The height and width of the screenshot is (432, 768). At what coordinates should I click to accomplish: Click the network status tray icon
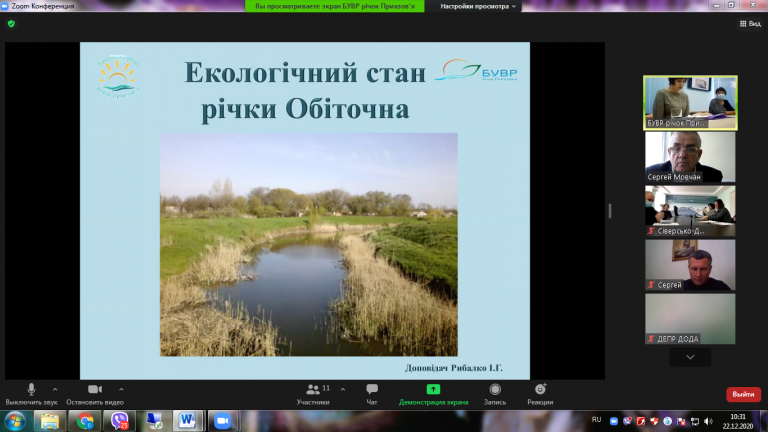(x=695, y=421)
